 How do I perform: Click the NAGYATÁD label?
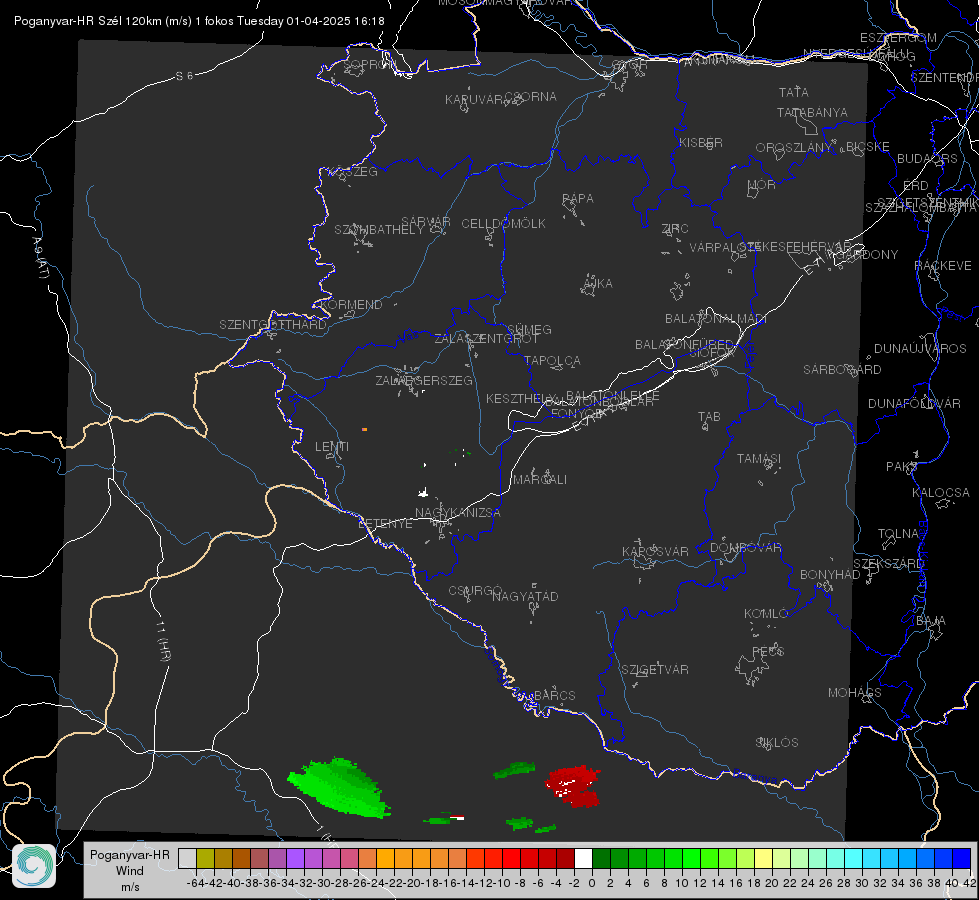click(x=525, y=596)
